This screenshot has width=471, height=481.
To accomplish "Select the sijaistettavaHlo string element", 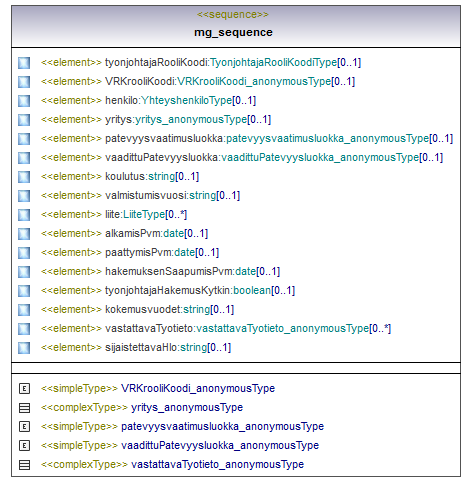I will click(x=136, y=347).
